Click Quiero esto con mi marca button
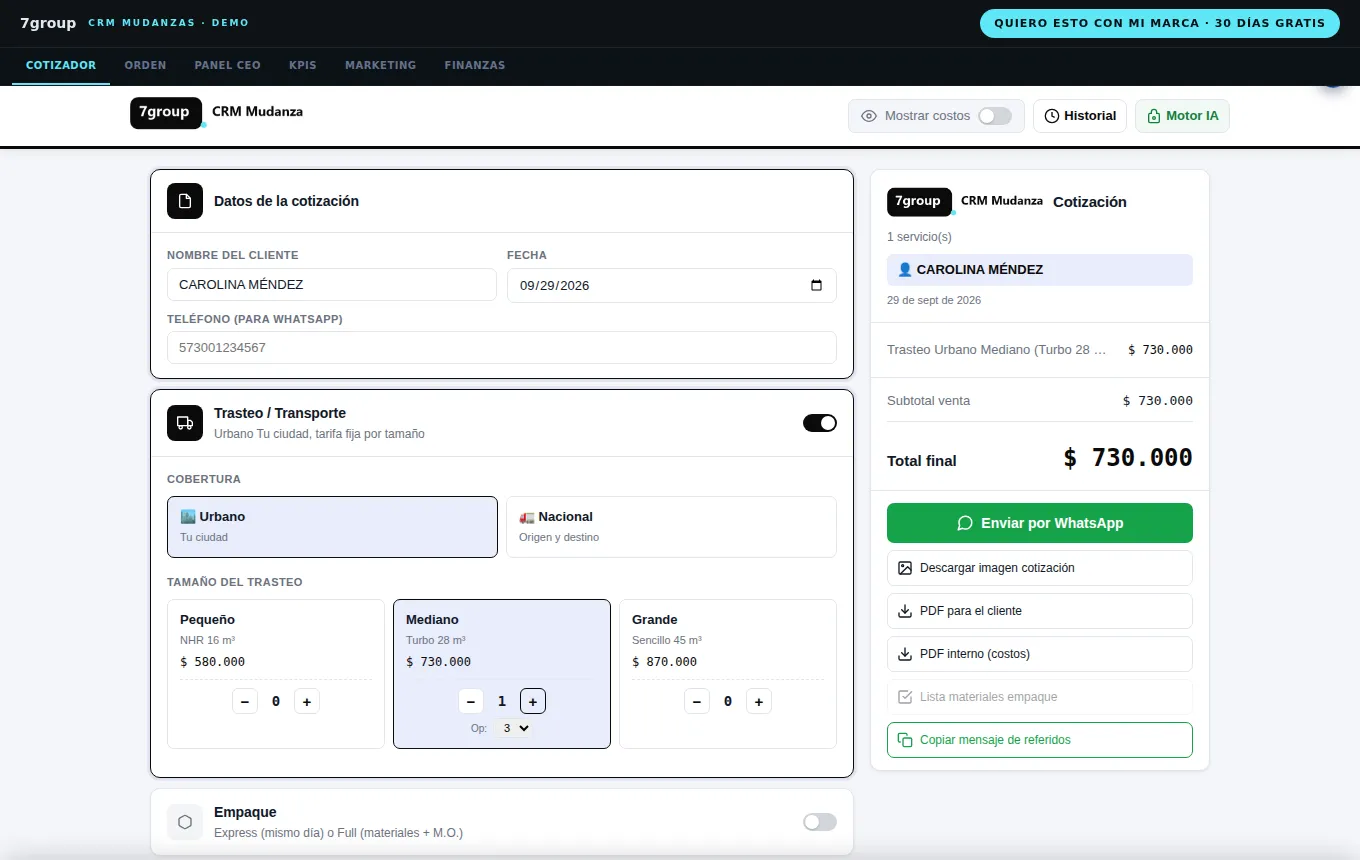This screenshot has width=1360, height=860. 1159,23
